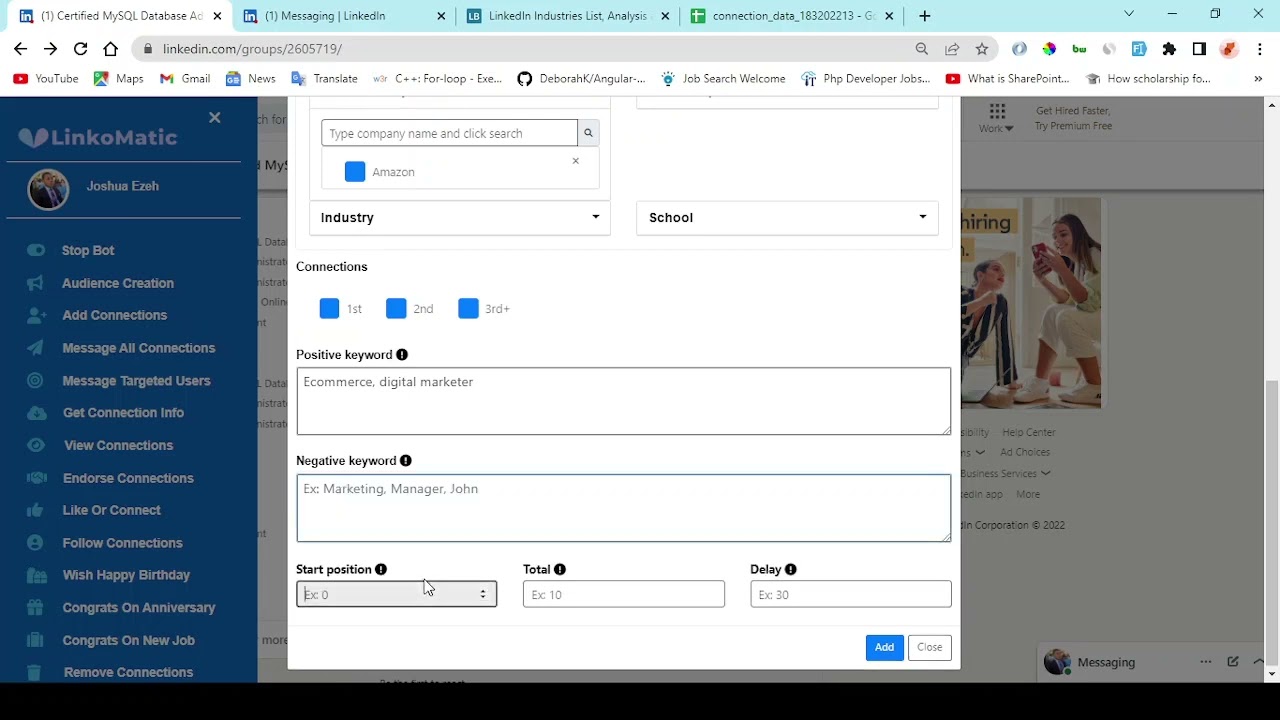Switch to the LinkedIn Industries List tab

pos(568,16)
